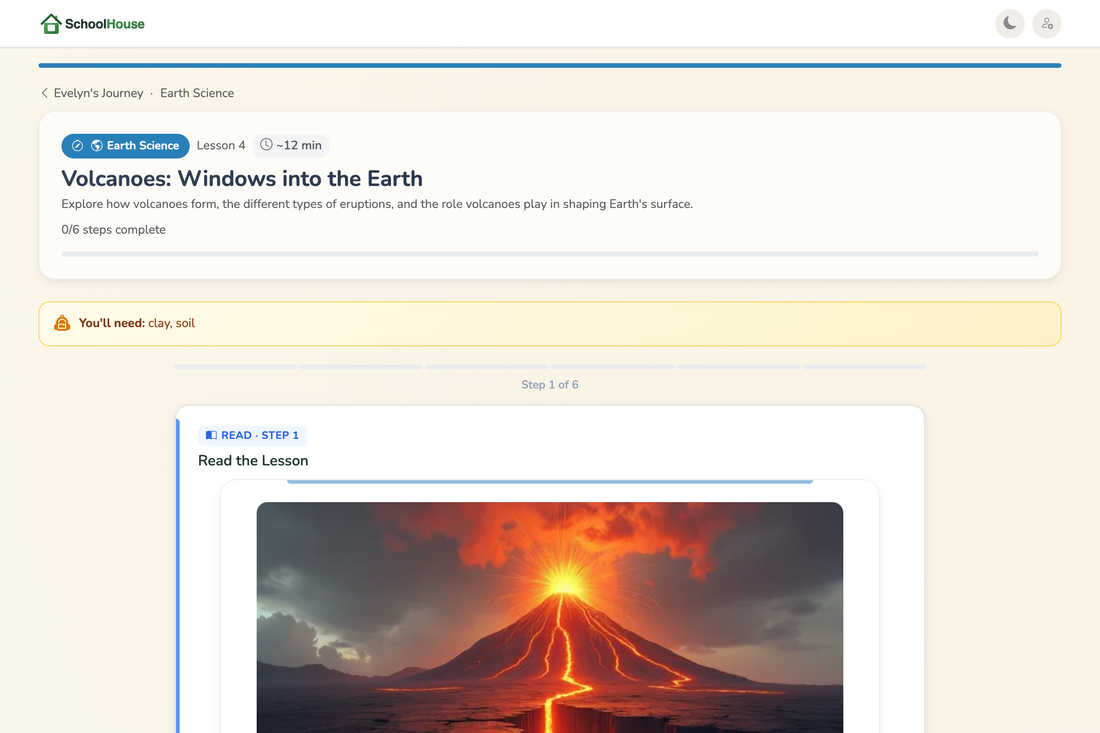Click the You'll need: clay, soil banner
Image resolution: width=1100 pixels, height=733 pixels.
pyautogui.click(x=550, y=324)
